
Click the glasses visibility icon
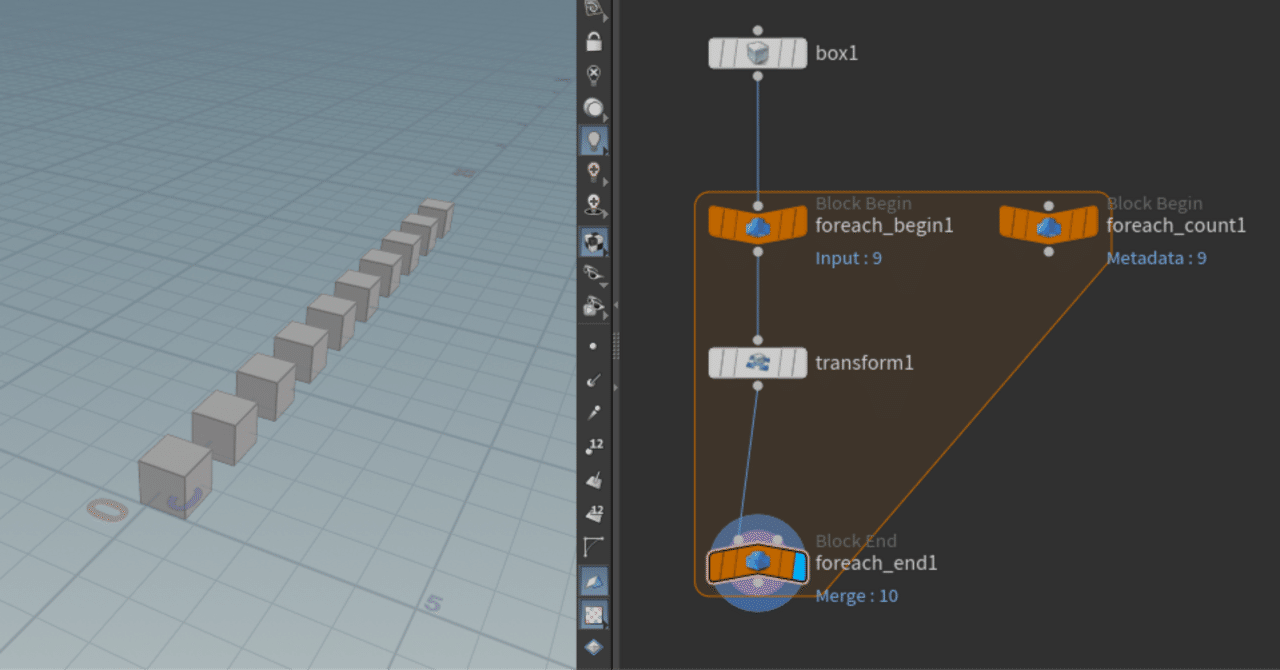pos(594,273)
